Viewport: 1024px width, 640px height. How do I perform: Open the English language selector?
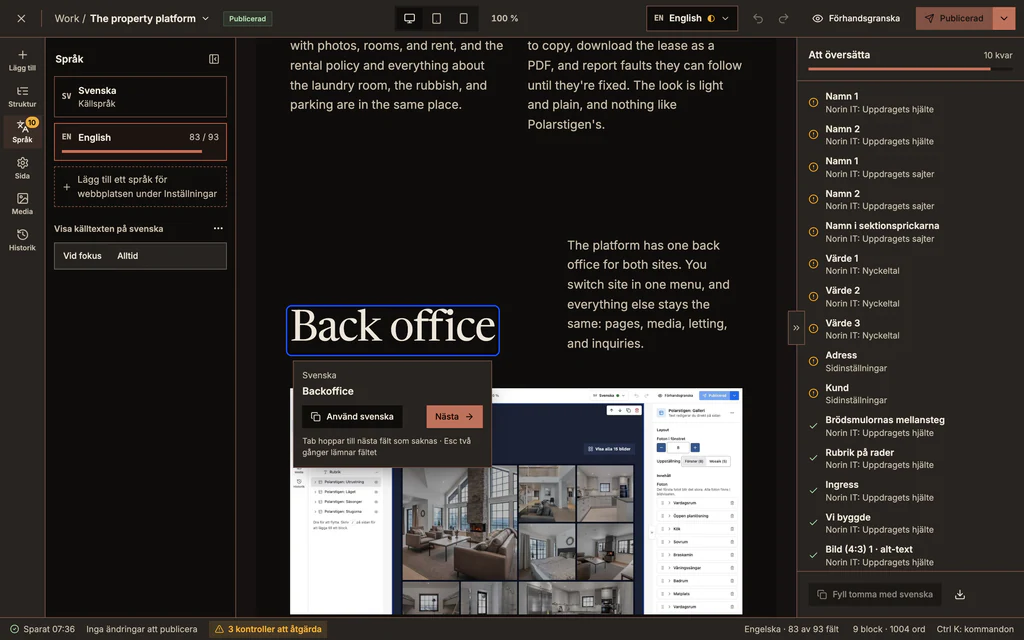(x=692, y=18)
